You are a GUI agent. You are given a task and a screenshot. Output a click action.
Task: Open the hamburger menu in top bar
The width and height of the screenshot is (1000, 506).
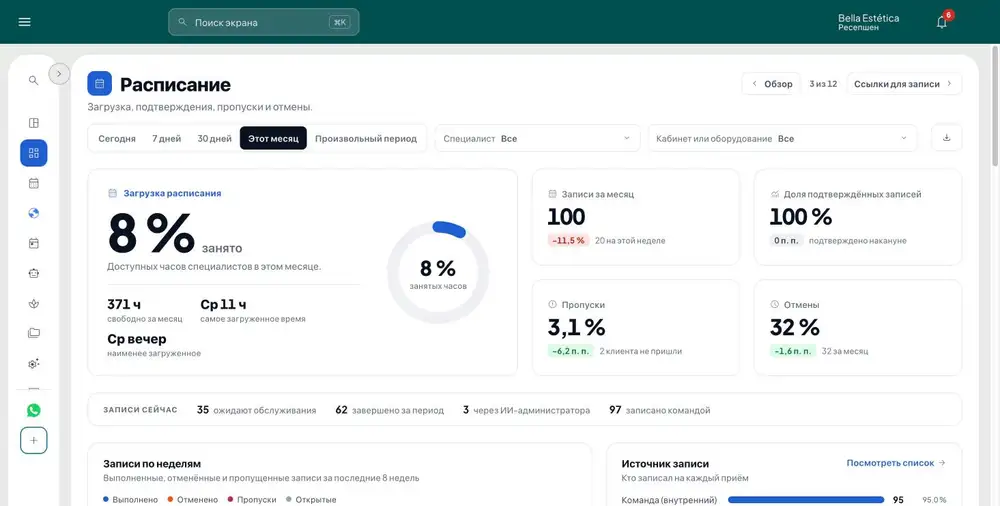click(24, 22)
